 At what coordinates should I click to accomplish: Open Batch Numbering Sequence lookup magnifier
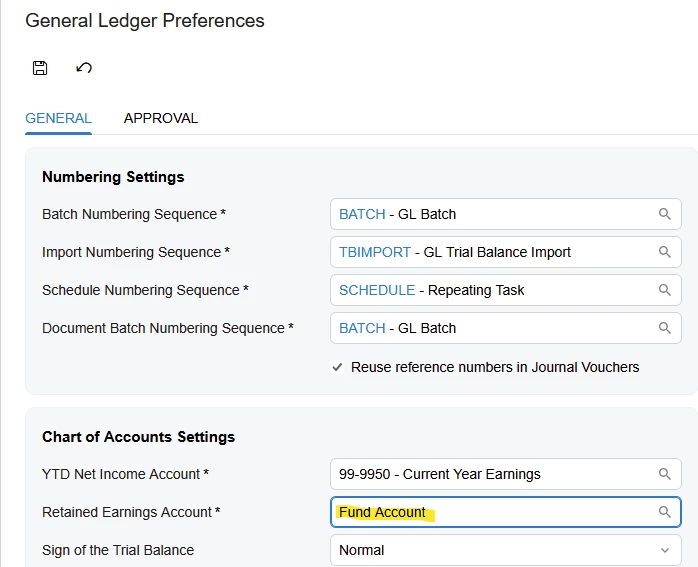coord(665,214)
